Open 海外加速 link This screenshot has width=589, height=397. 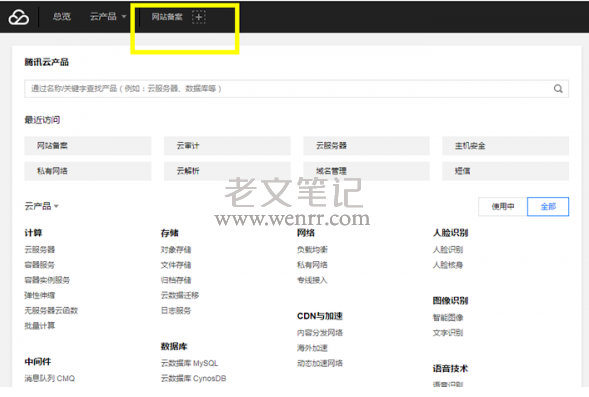point(313,348)
